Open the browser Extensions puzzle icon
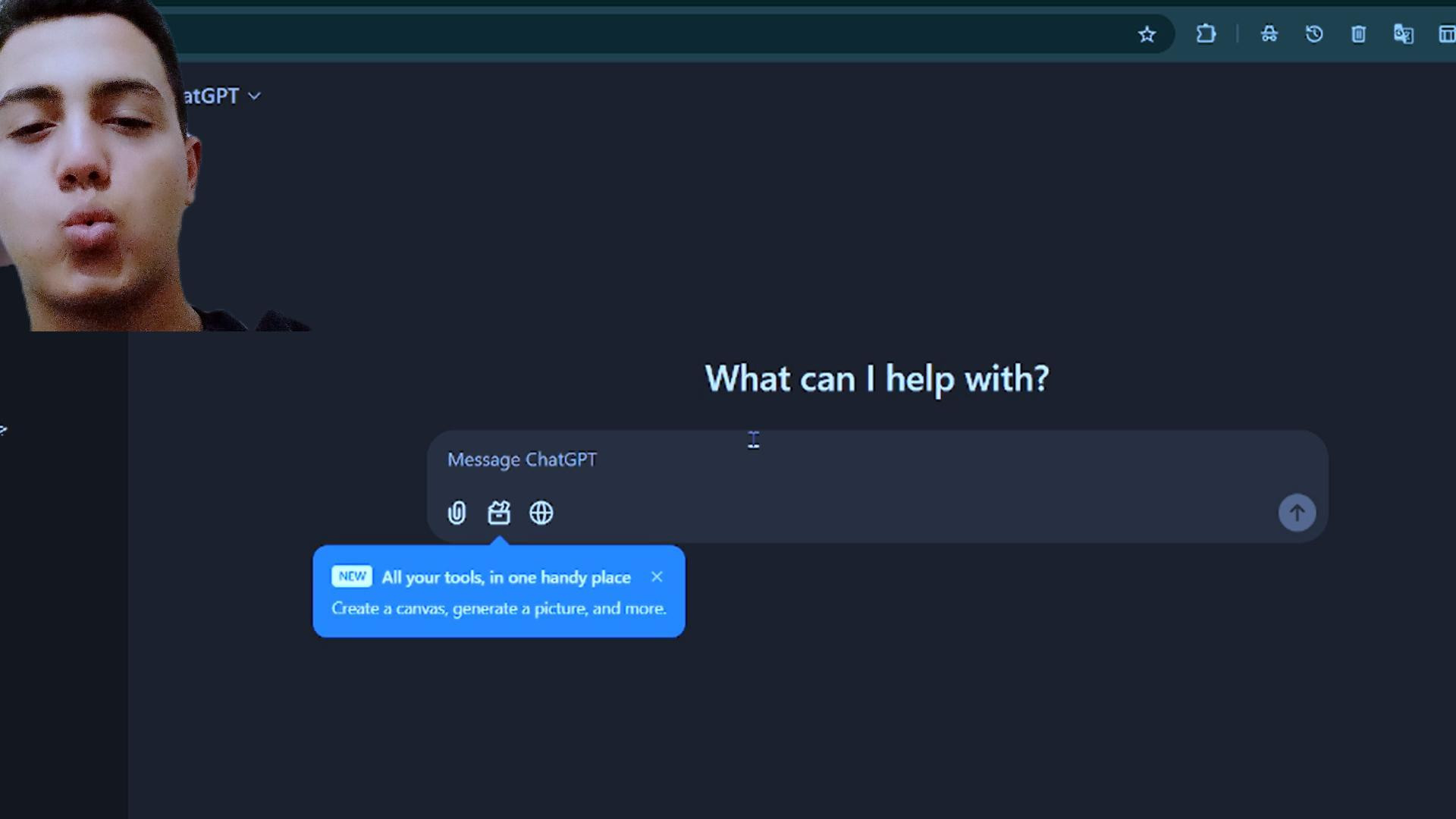Image resolution: width=1456 pixels, height=819 pixels. (1206, 34)
